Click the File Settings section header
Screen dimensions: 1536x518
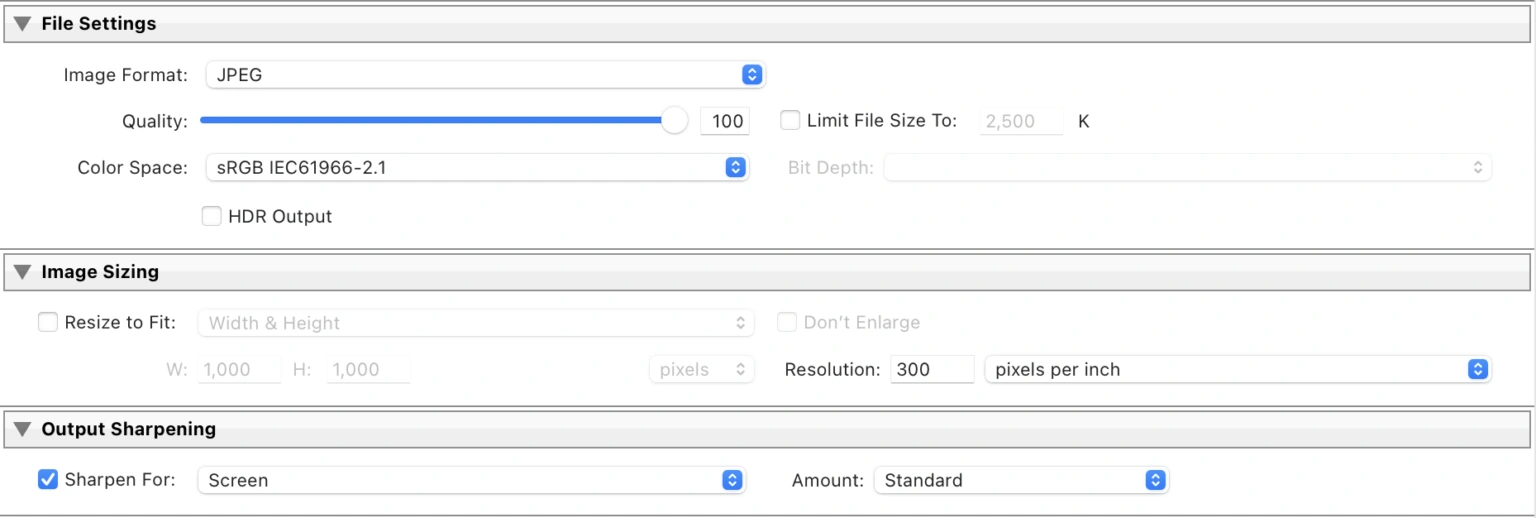(x=99, y=24)
